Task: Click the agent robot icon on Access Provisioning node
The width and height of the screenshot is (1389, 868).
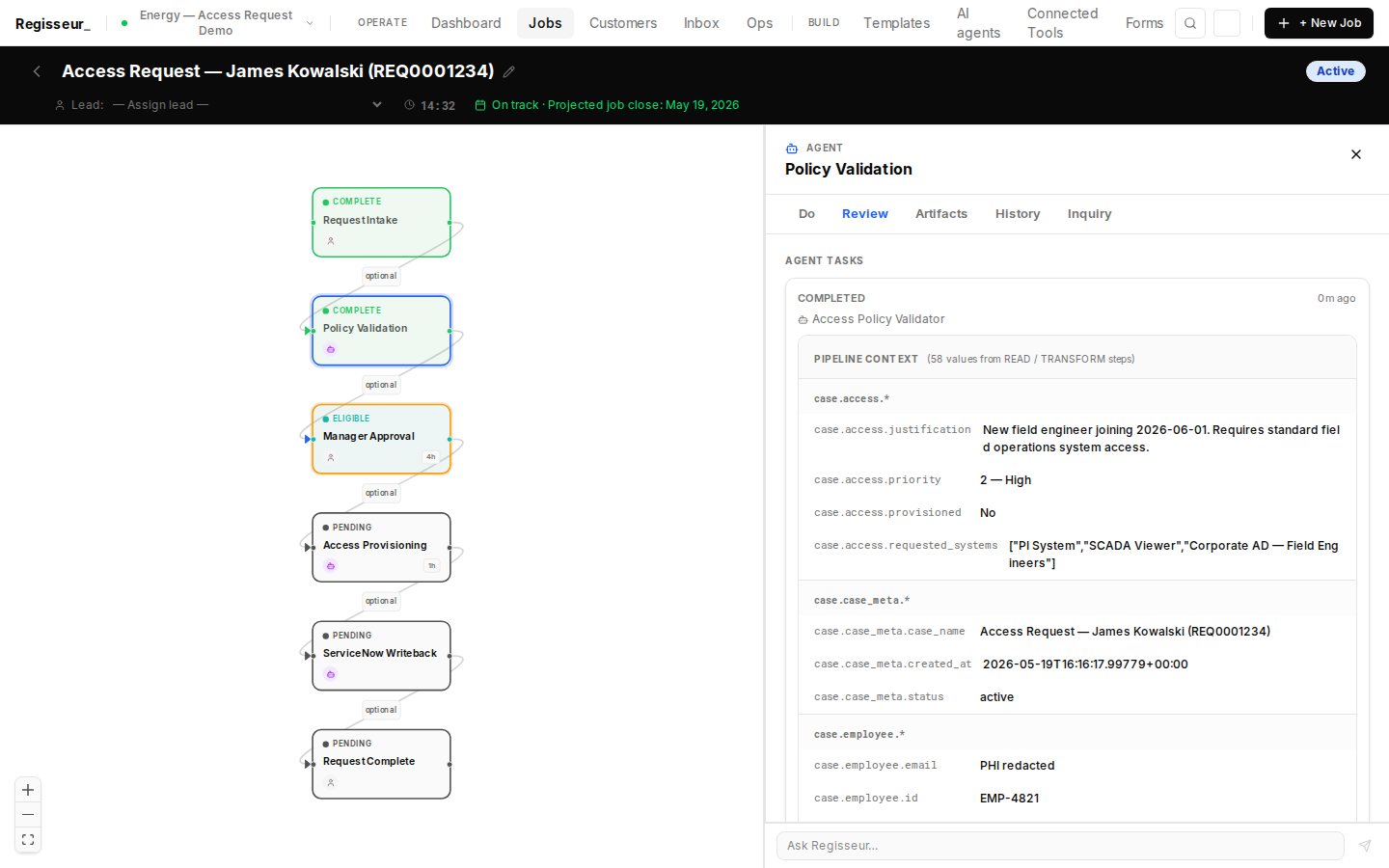Action: [x=331, y=566]
